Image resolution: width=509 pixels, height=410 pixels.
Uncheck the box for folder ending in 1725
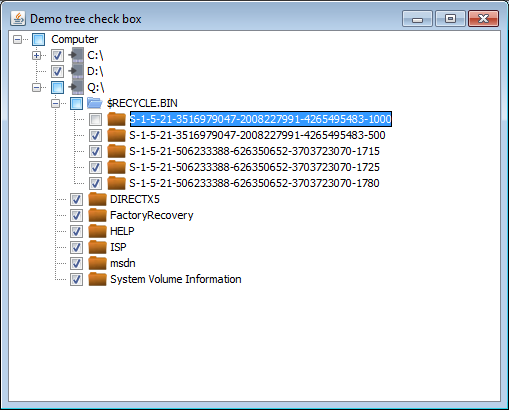[x=95, y=167]
